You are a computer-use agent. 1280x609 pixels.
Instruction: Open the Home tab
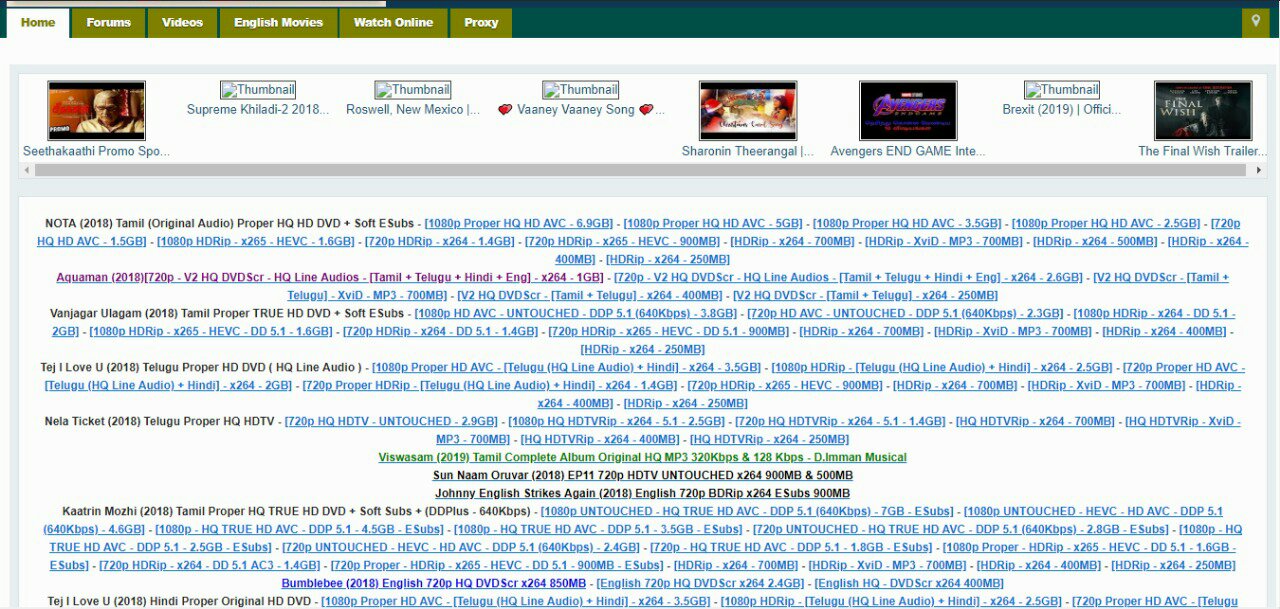tap(38, 23)
